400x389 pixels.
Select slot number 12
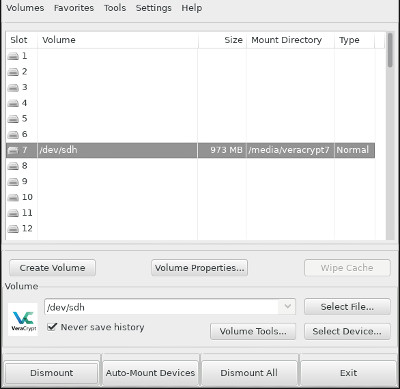click(x=27, y=229)
